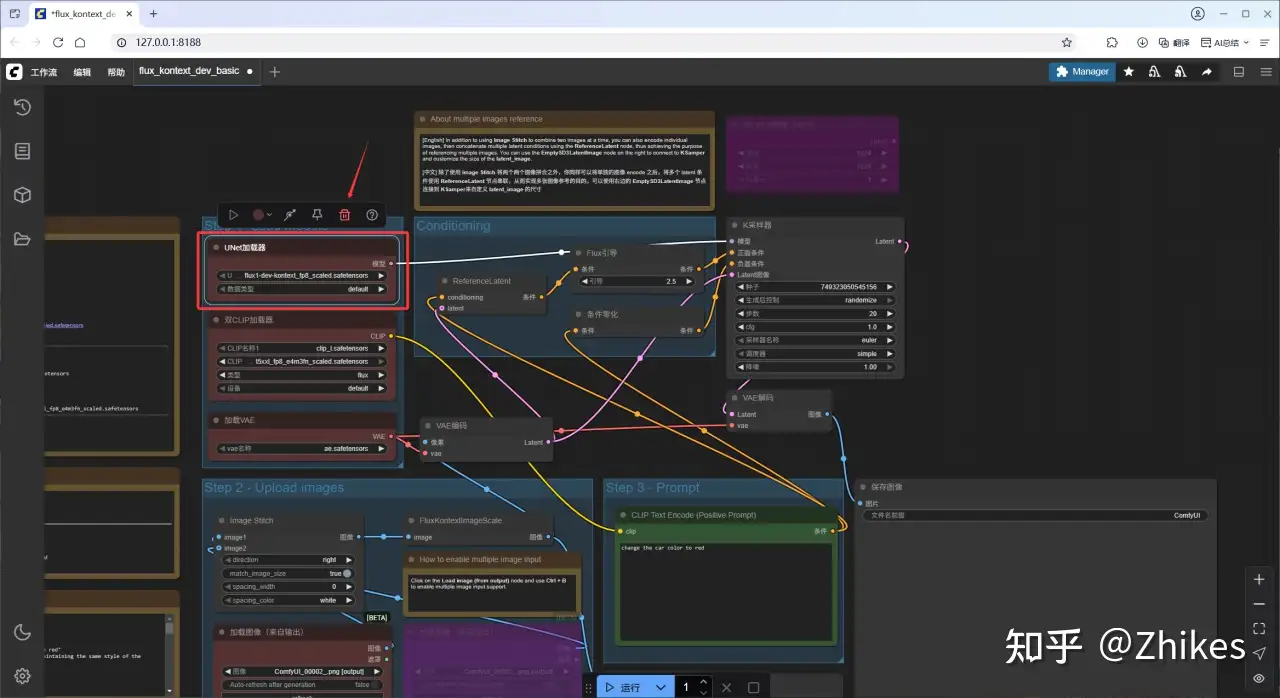This screenshot has width=1280, height=698.
Task: Open the 工作流 menu
Action: [44, 72]
